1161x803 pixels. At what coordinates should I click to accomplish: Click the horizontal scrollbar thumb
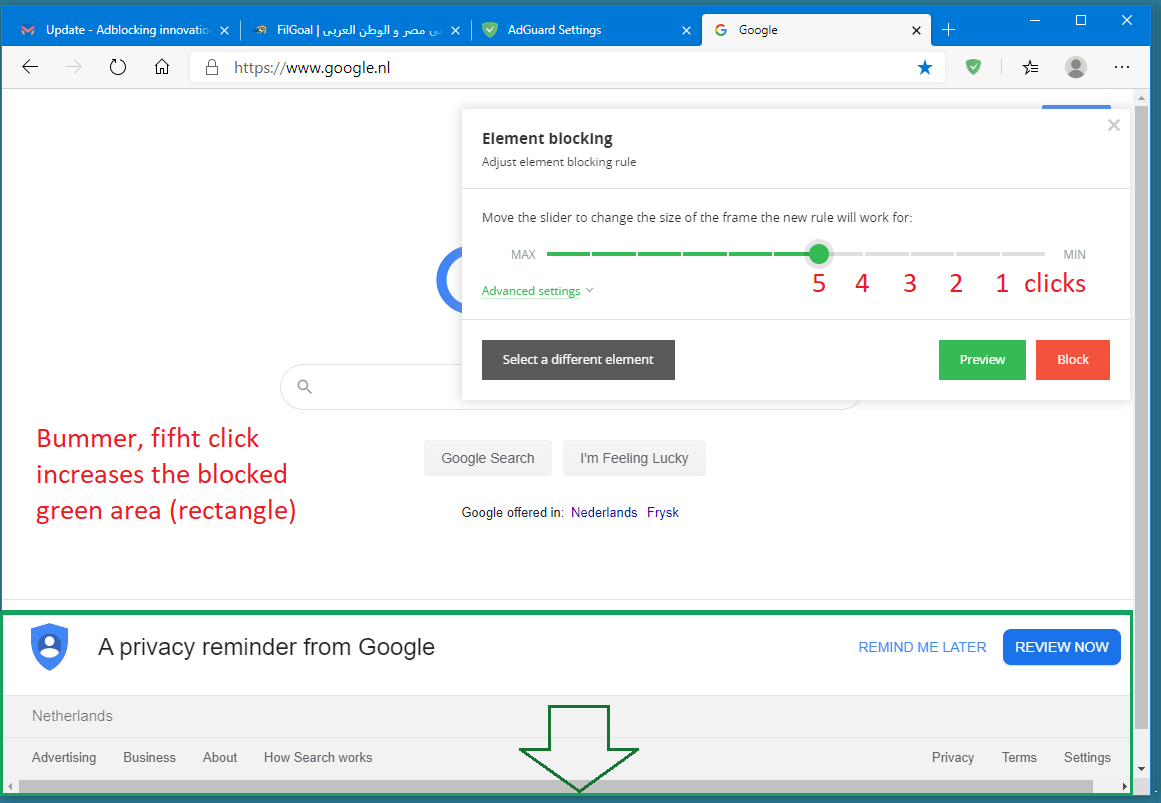555,786
